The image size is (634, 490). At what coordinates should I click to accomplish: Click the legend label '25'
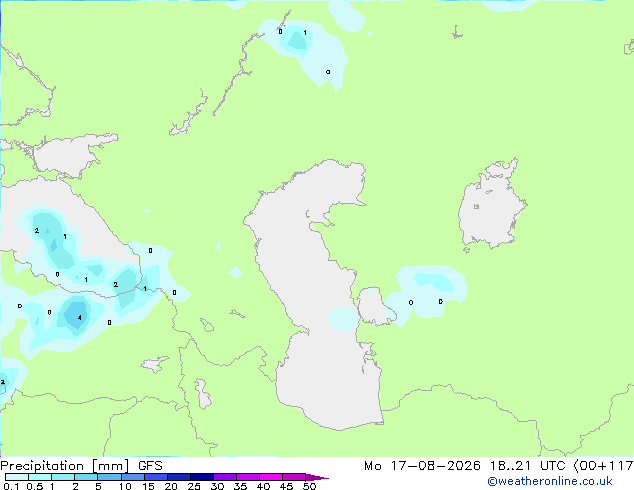click(194, 486)
